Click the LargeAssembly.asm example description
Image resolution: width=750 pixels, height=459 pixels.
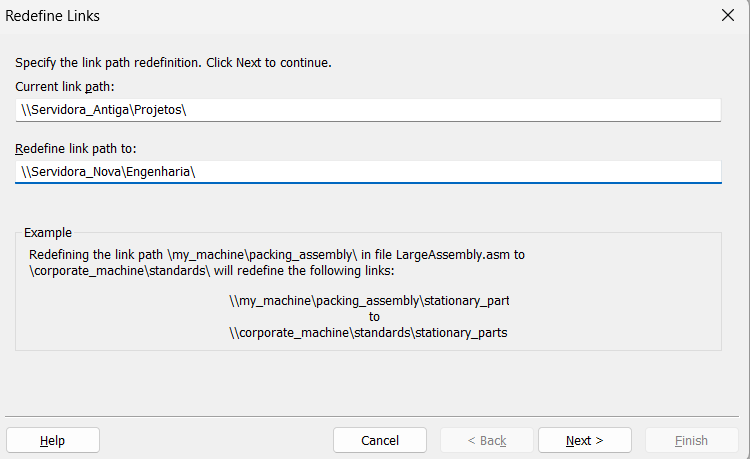(x=277, y=255)
